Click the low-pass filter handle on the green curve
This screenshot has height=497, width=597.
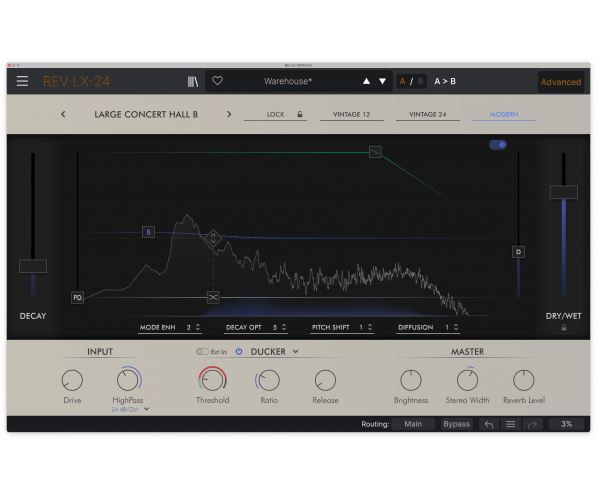tap(375, 152)
